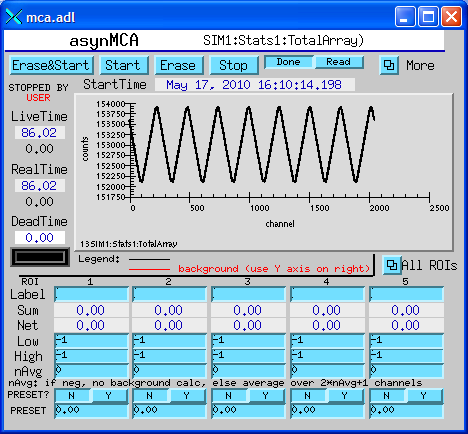
Task: Click the RealTime preset 86.02 field
Action: 40,186
